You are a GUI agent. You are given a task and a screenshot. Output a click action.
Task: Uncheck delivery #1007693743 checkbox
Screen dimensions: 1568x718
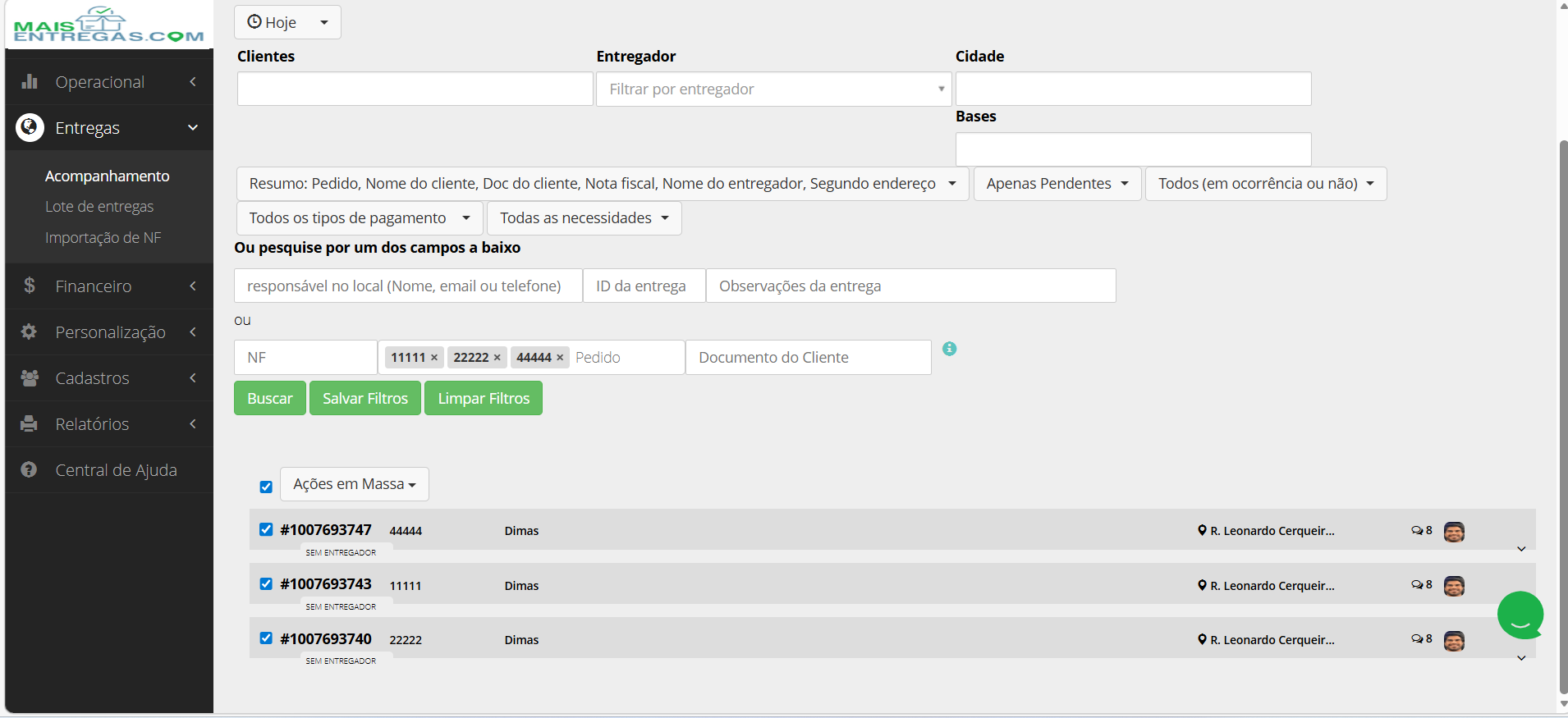tap(266, 583)
